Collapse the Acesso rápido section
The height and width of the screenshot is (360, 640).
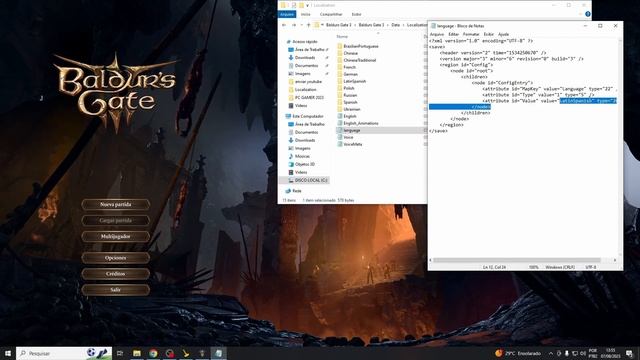point(304,42)
